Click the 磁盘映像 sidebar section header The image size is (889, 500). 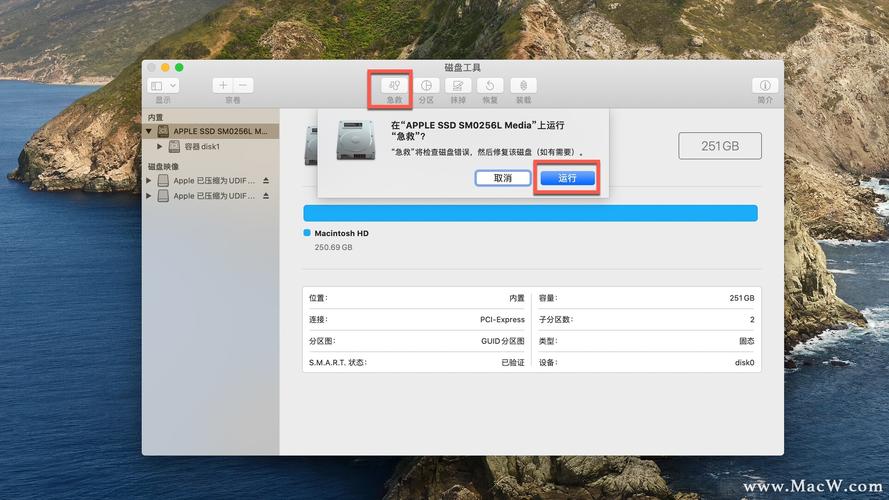pos(163,167)
